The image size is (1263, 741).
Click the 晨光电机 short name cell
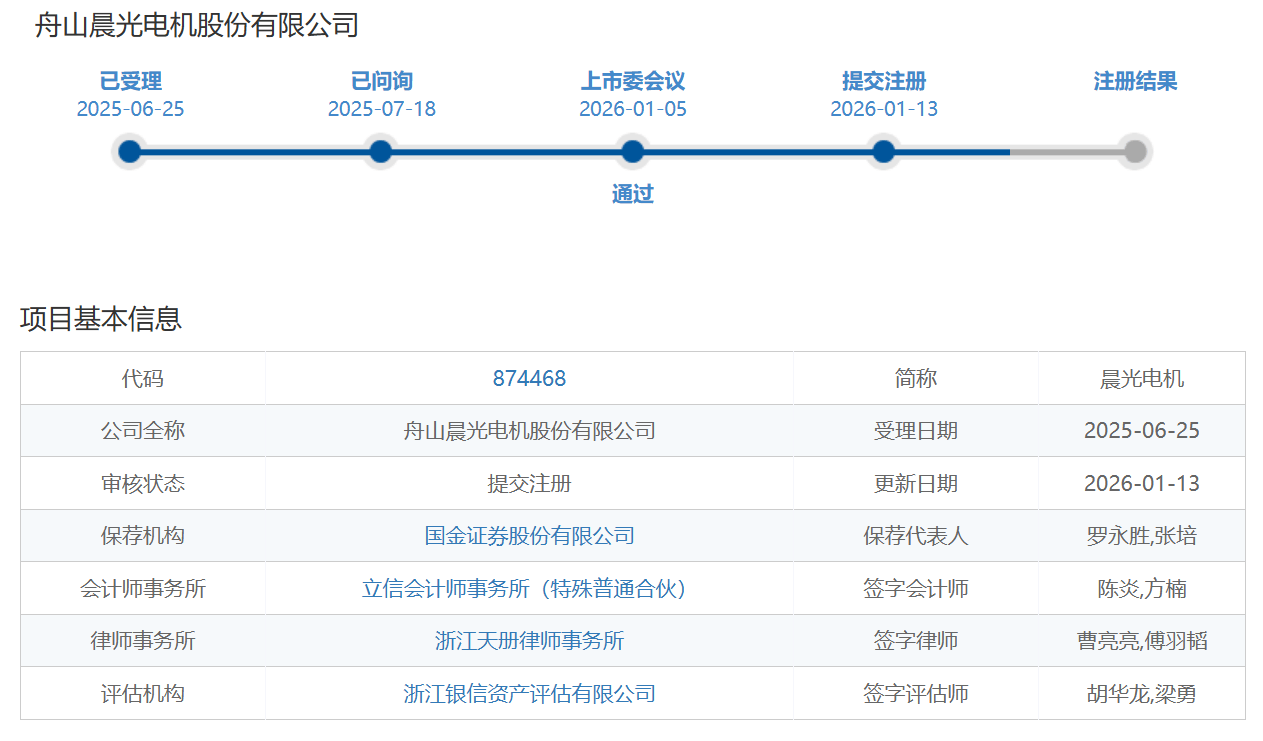1142,379
